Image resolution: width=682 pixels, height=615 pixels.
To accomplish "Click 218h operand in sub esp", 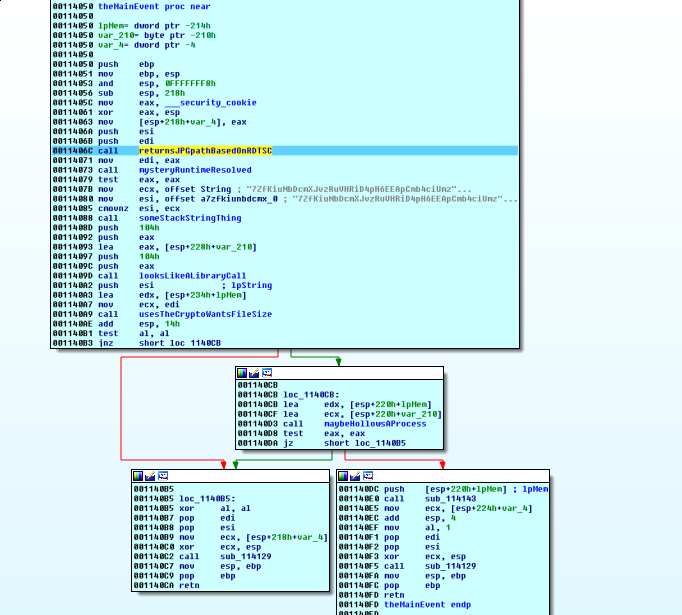I will click(x=174, y=93).
